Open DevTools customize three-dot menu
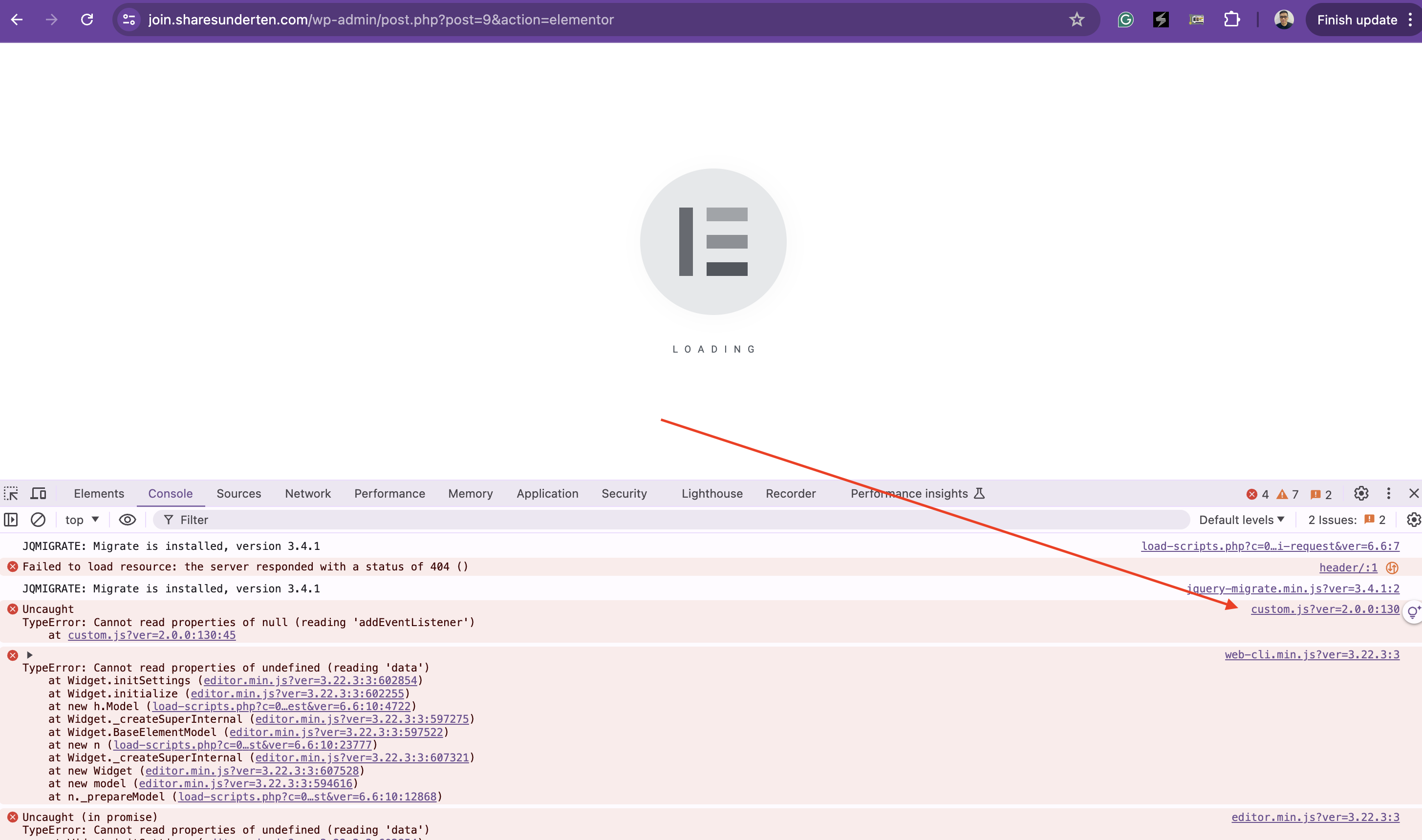The image size is (1422, 840). 1389,494
